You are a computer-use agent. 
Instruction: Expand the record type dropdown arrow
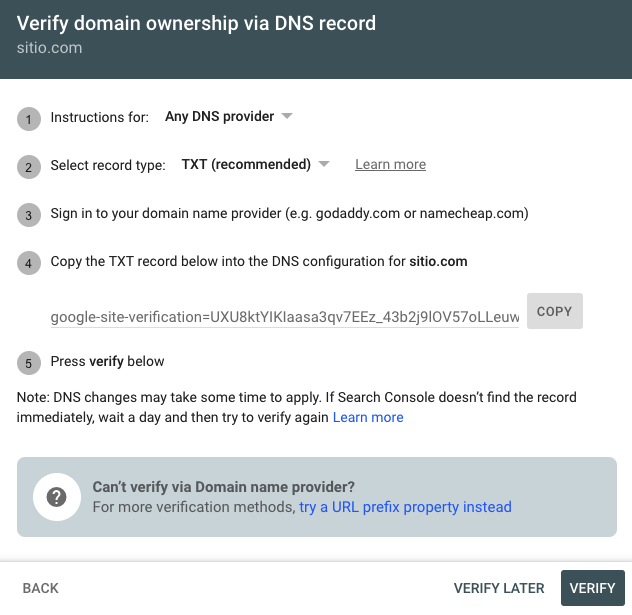(324, 164)
